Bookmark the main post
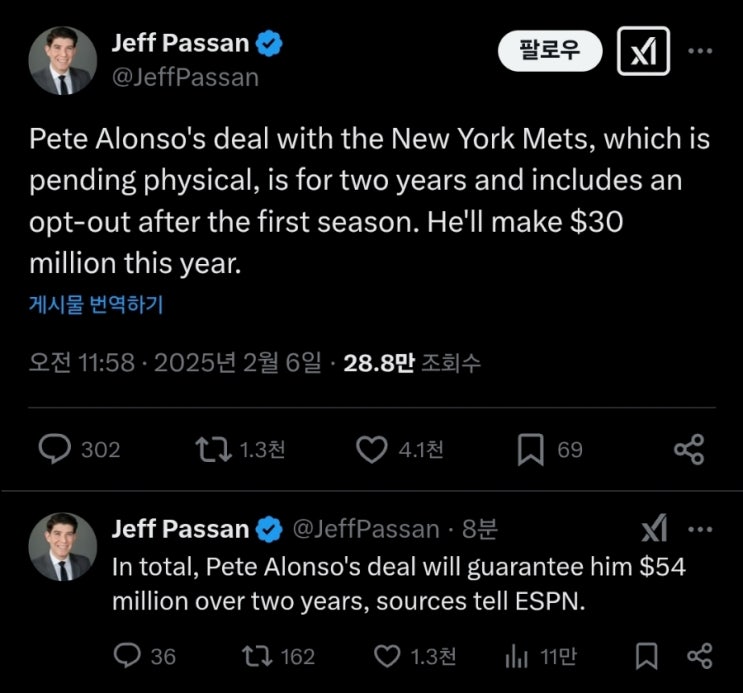 click(530, 450)
